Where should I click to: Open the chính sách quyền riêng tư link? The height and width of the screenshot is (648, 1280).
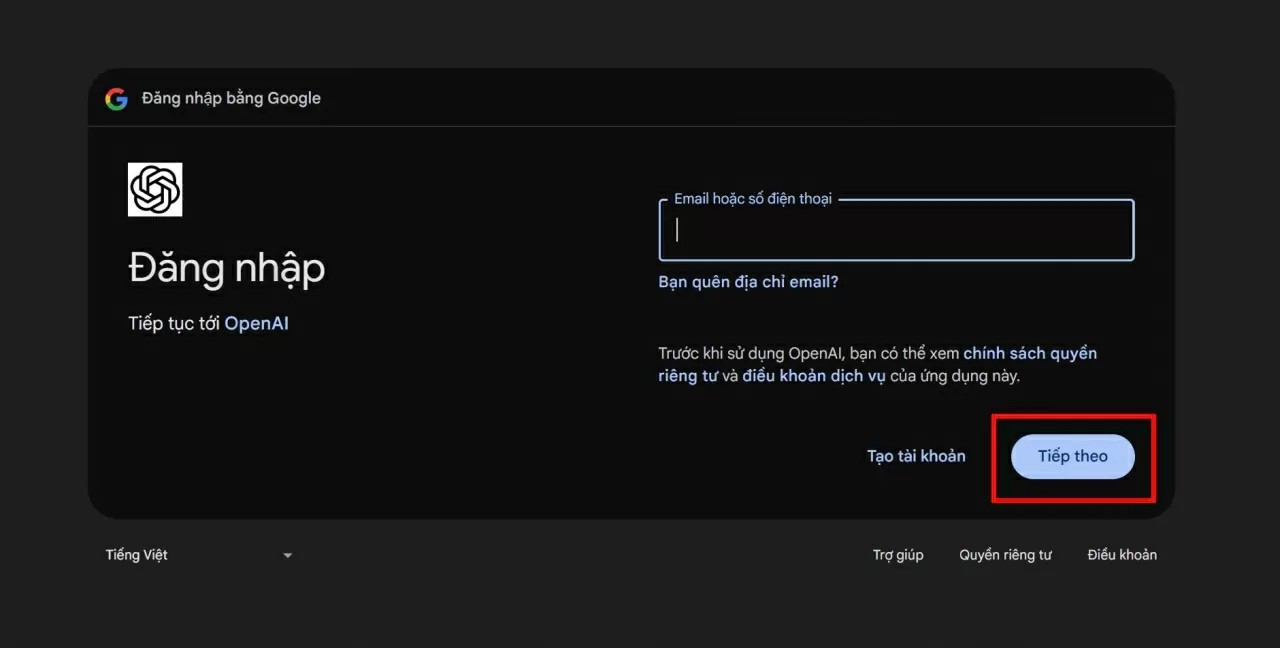pos(1029,353)
